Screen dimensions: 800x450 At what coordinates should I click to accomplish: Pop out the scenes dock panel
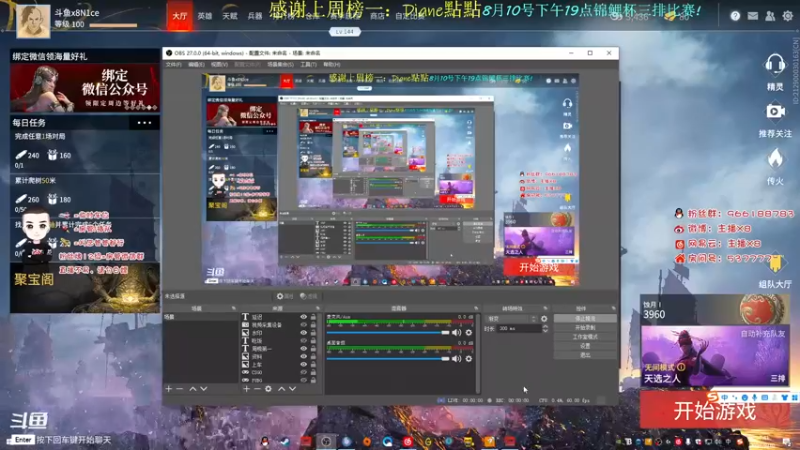point(234,308)
